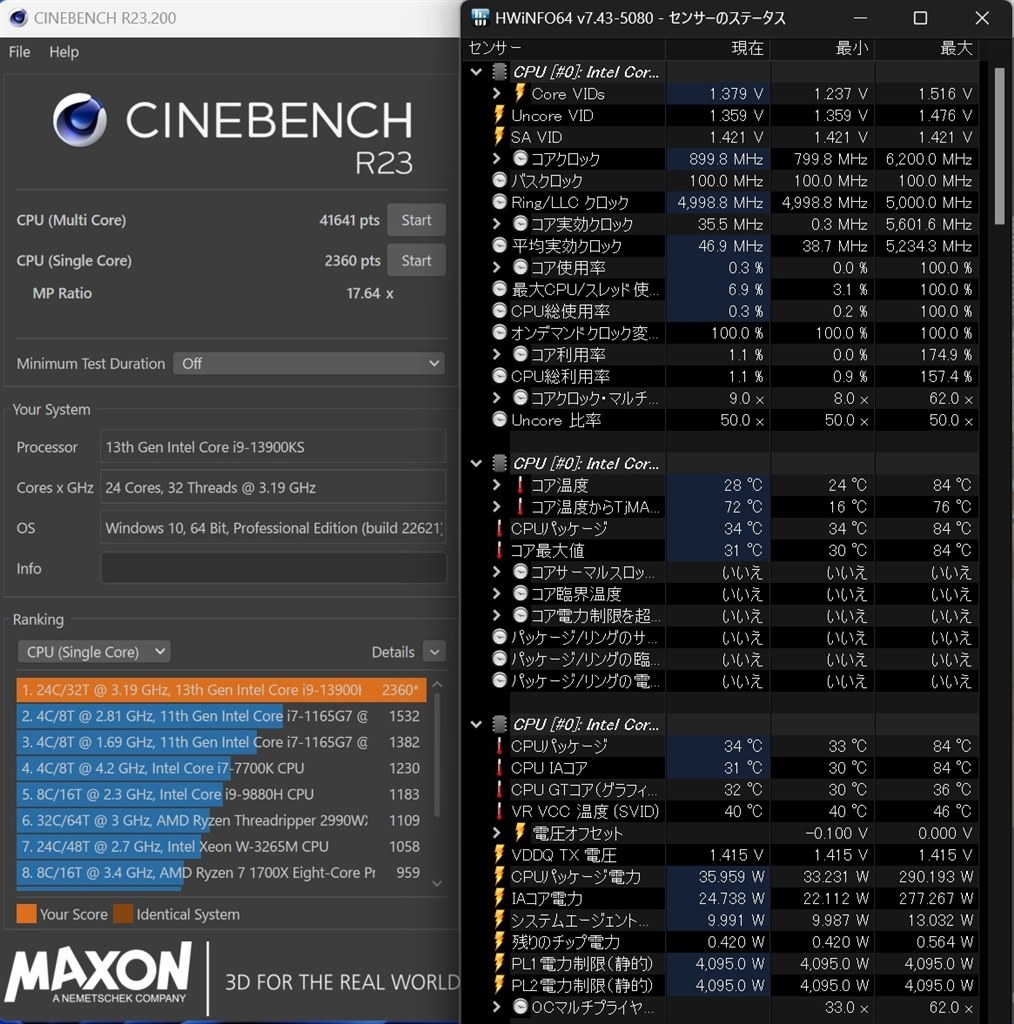Image resolution: width=1014 pixels, height=1024 pixels.
Task: Select the i7-7700K ranking entry
Action: pos(221,768)
